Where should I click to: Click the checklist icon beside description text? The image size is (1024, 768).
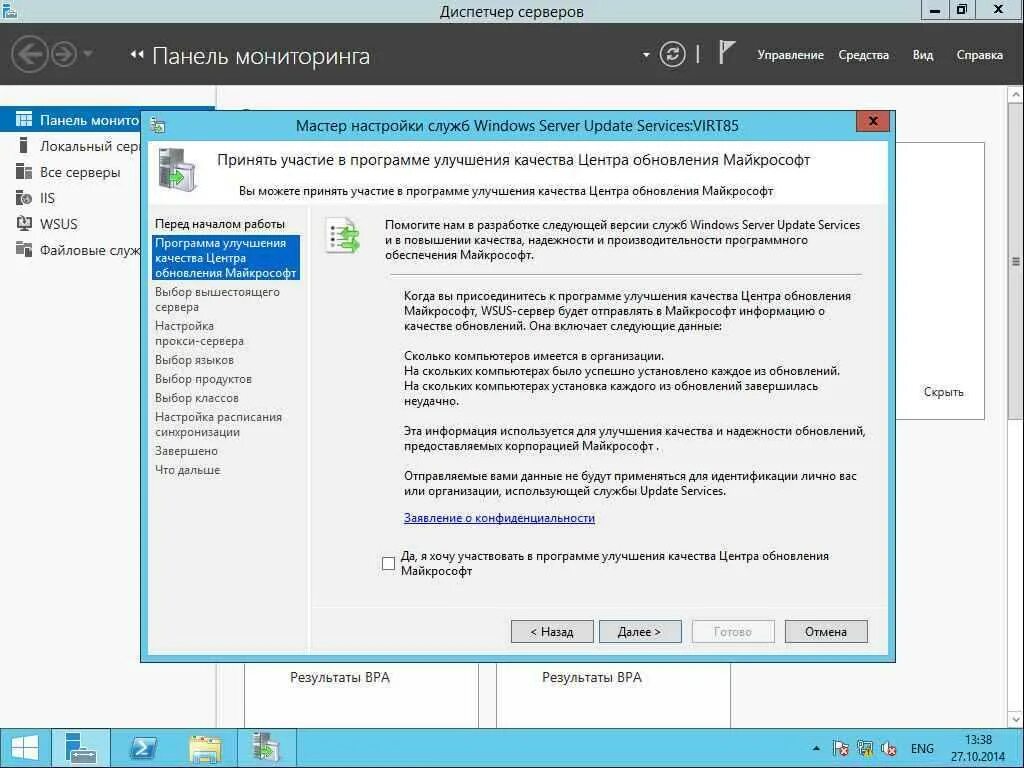343,235
